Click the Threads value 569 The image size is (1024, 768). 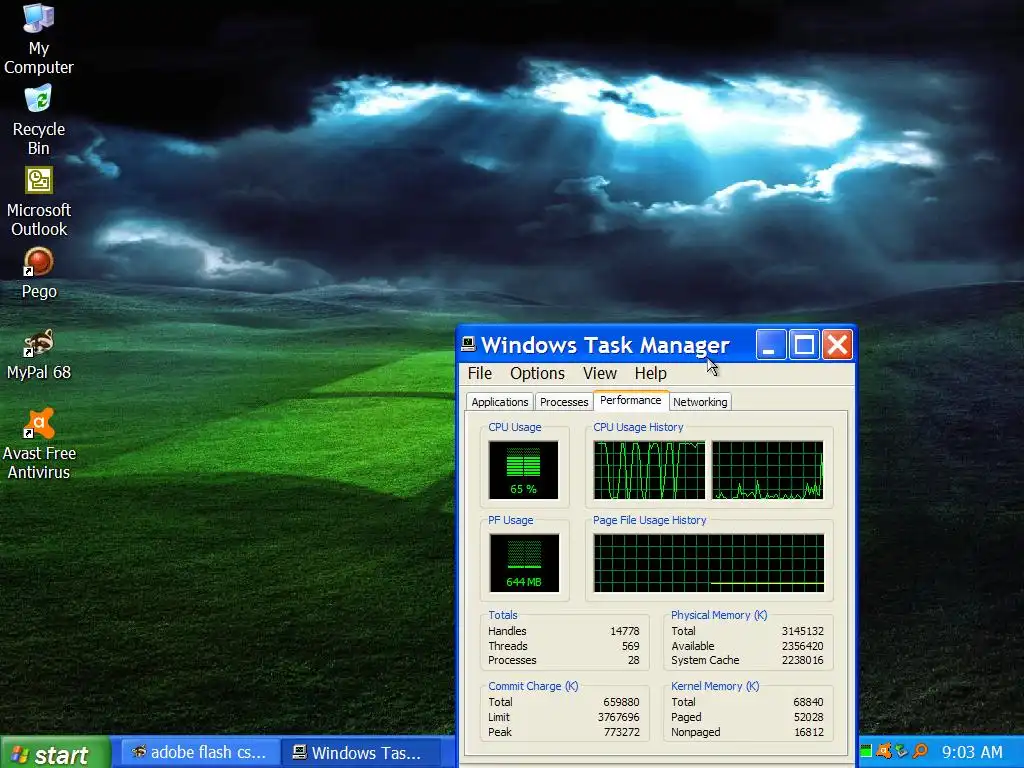click(631, 646)
